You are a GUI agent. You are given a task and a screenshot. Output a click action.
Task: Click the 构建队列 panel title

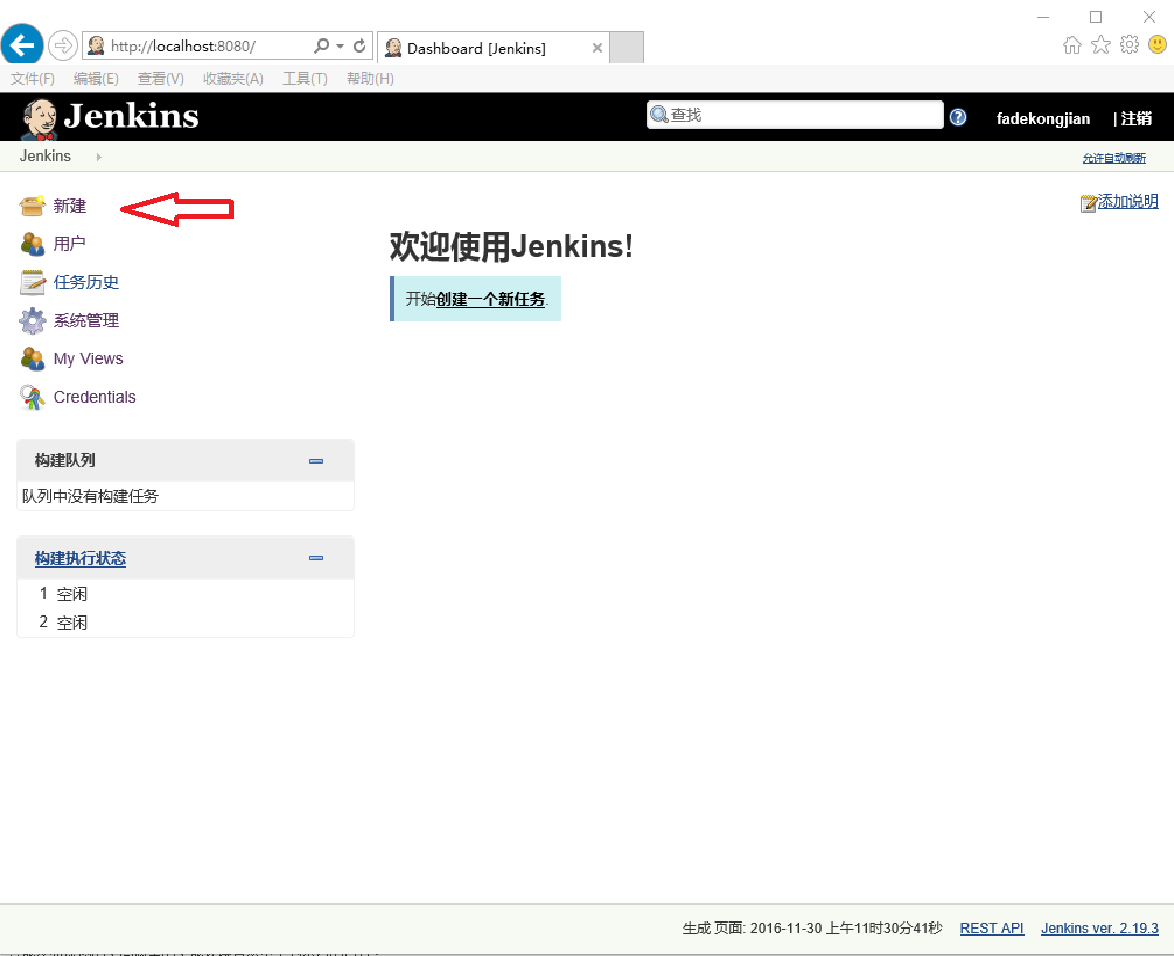(65, 460)
